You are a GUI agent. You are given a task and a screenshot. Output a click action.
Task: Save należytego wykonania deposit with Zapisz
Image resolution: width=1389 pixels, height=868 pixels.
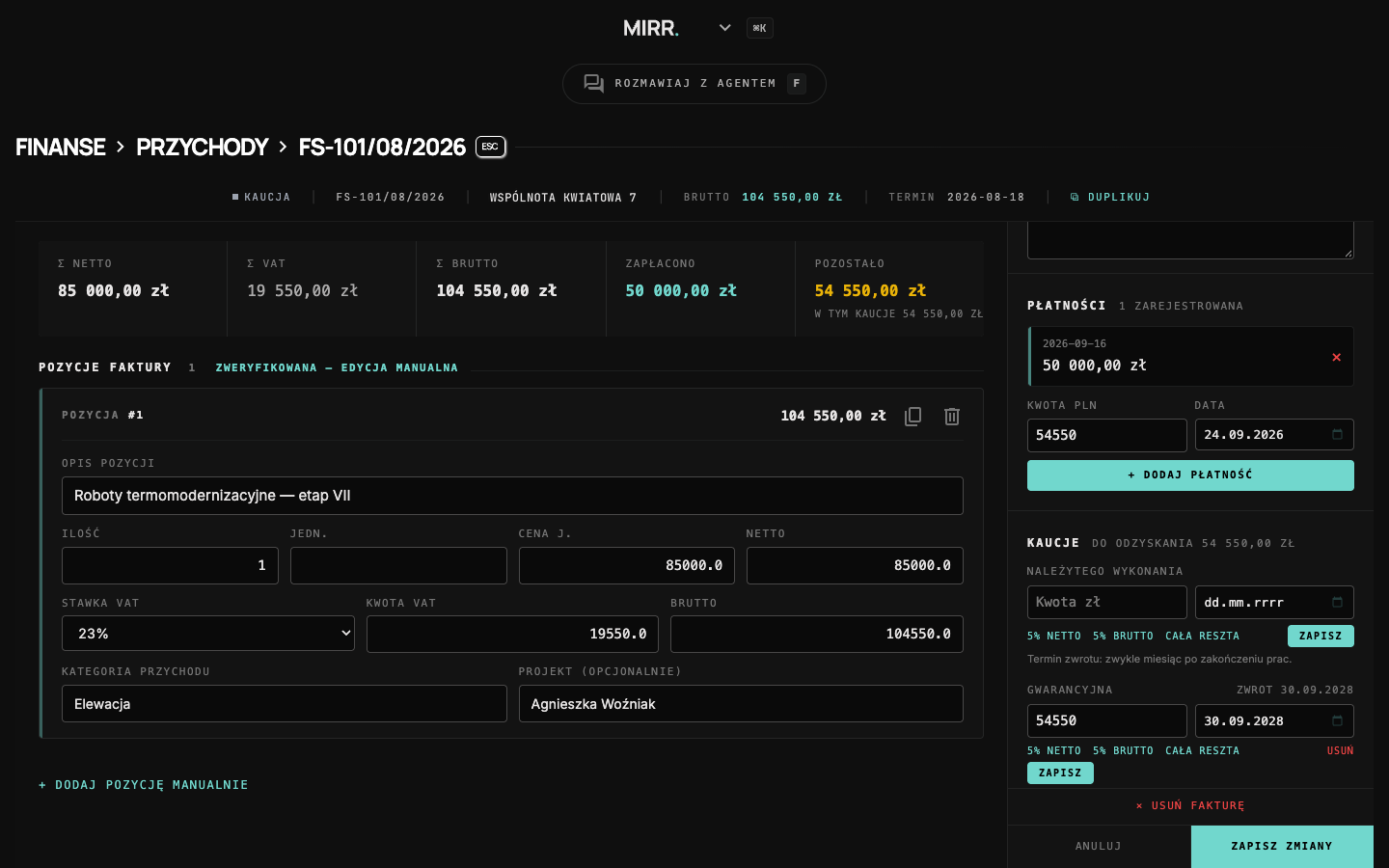click(1321, 636)
